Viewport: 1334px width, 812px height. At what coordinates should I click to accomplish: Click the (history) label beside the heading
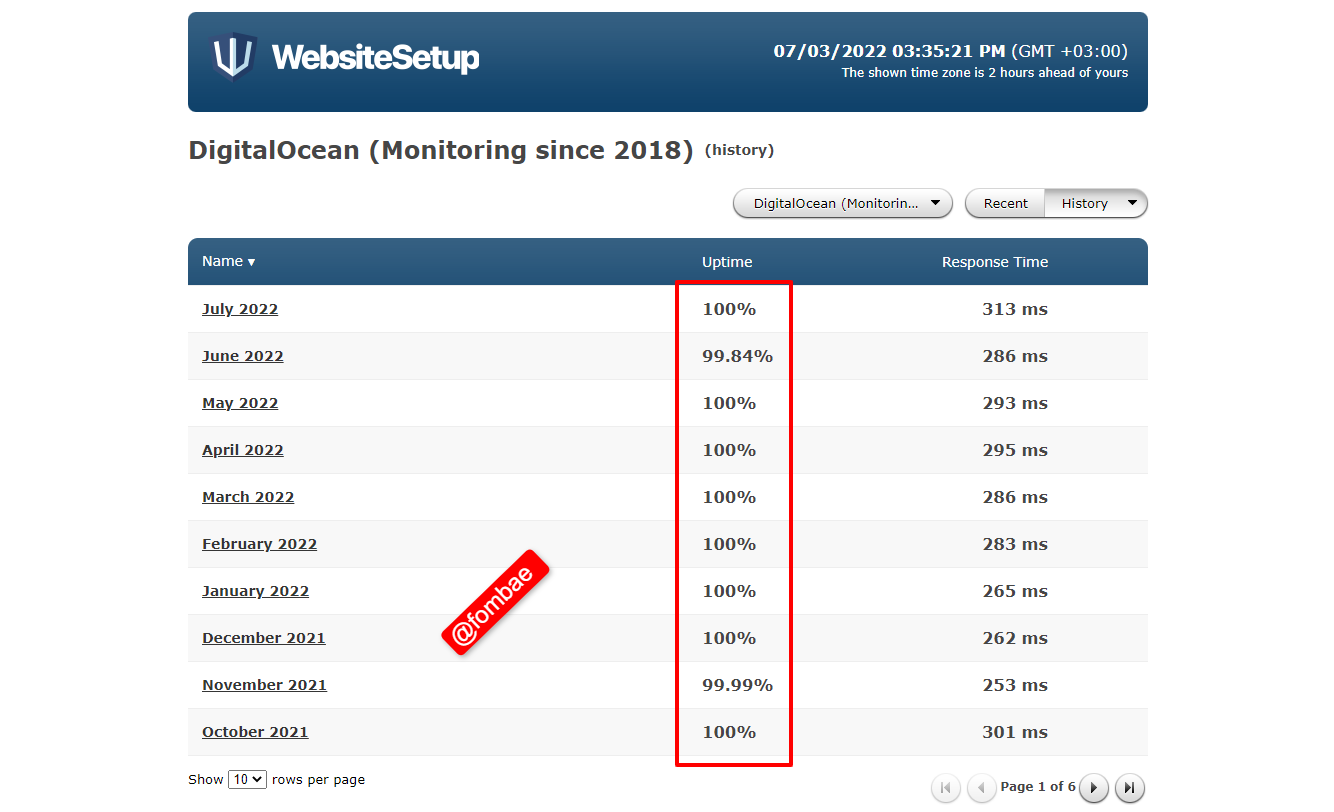coord(739,150)
